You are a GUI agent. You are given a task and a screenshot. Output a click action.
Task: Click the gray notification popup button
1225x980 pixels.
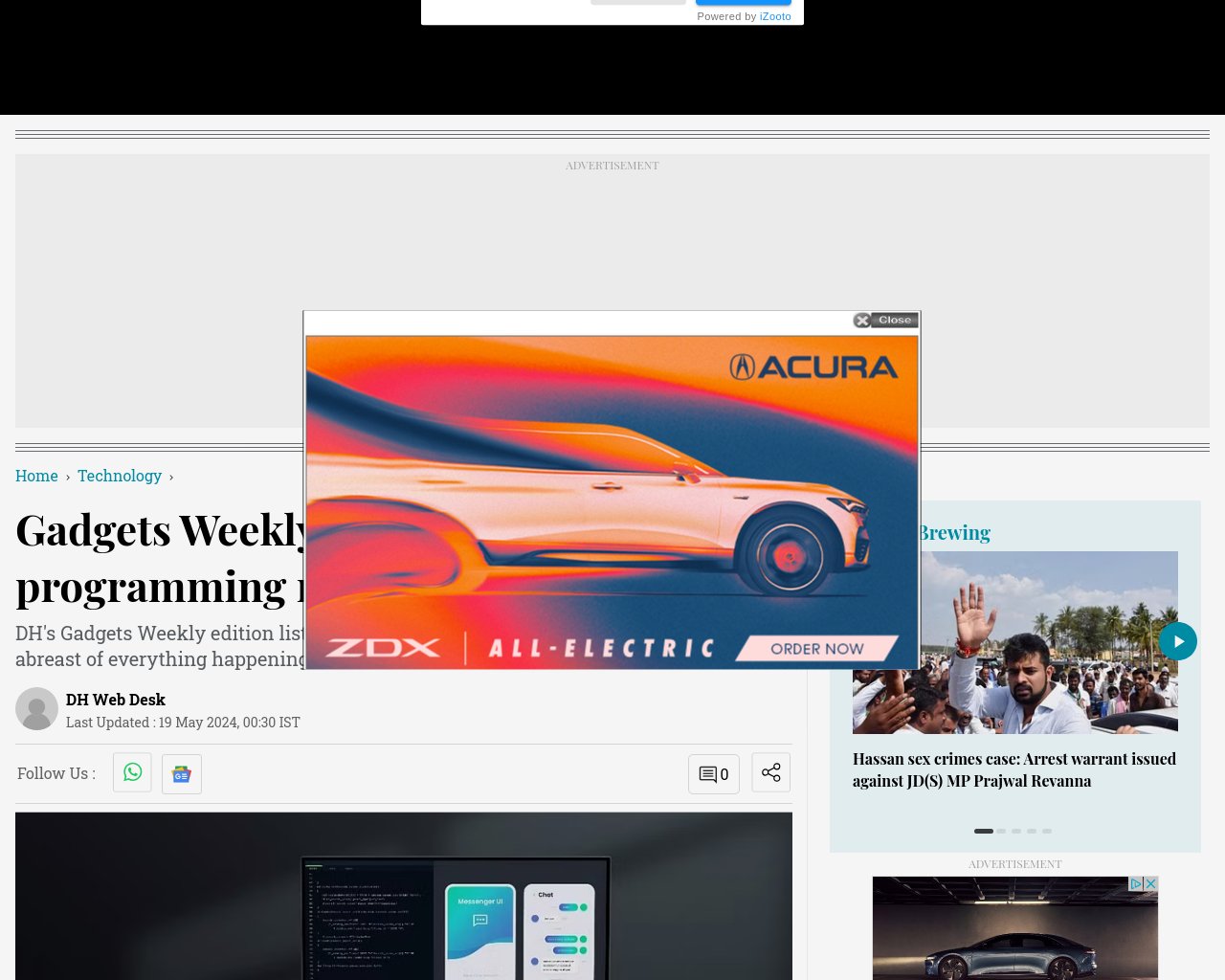[x=637, y=3]
